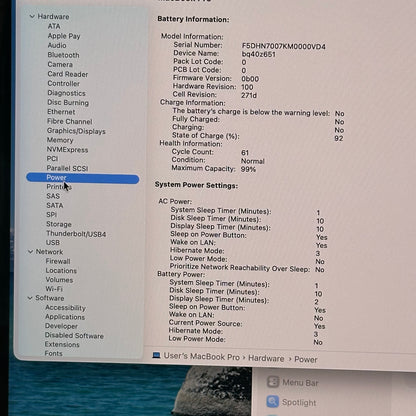This screenshot has width=416, height=416.
Task: Select Graphics/Displays in the sidebar
Action: [x=76, y=131]
